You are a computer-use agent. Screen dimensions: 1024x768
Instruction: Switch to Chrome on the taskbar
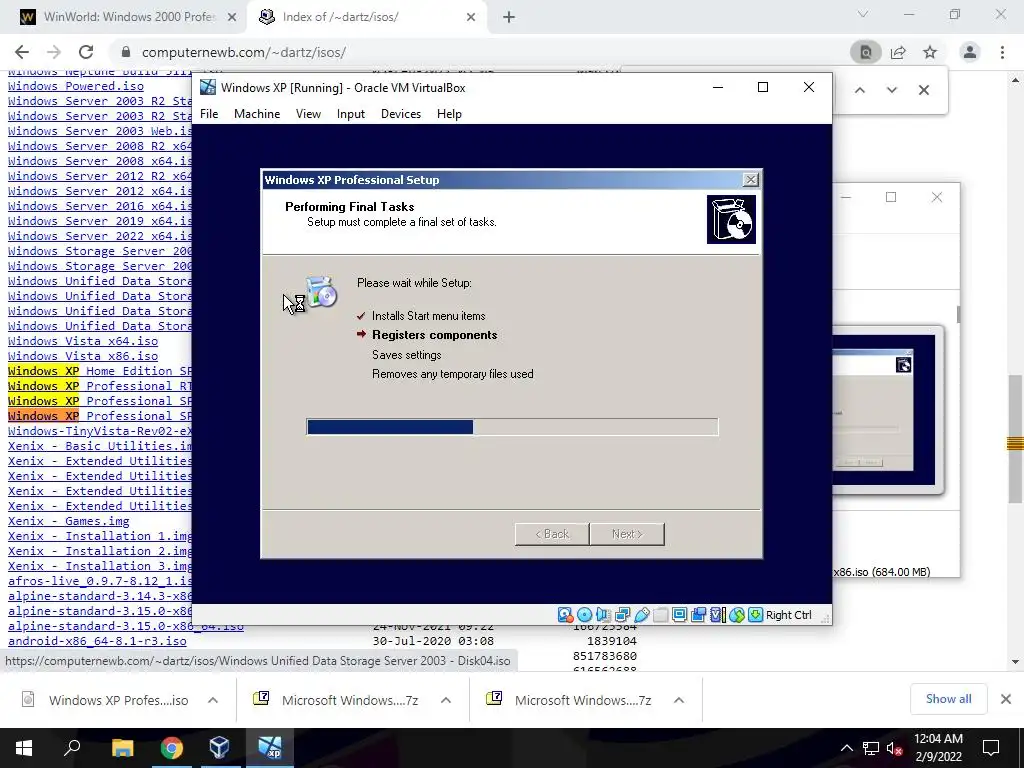click(172, 748)
